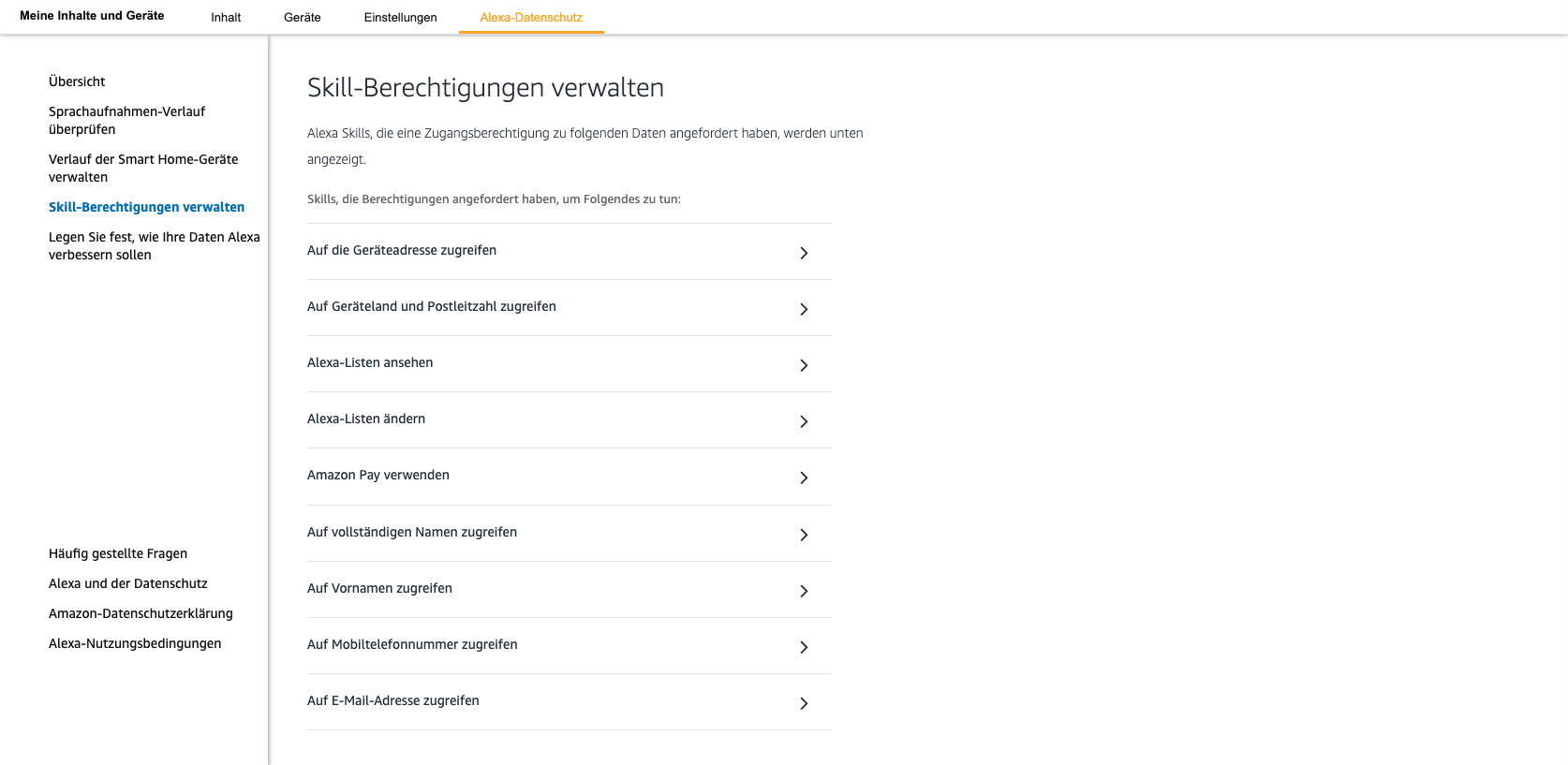Click chevron for Auf vollständigen Namen zugreifen
Image resolution: width=1568 pixels, height=765 pixels.
coord(804,535)
